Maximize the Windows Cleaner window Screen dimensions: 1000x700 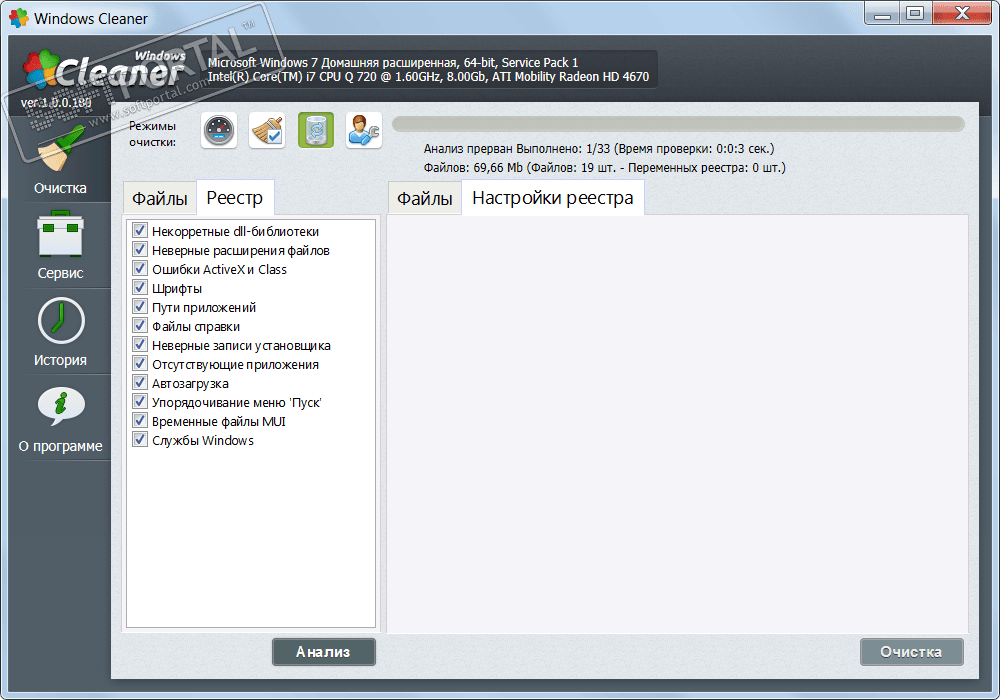pyautogui.click(x=915, y=13)
